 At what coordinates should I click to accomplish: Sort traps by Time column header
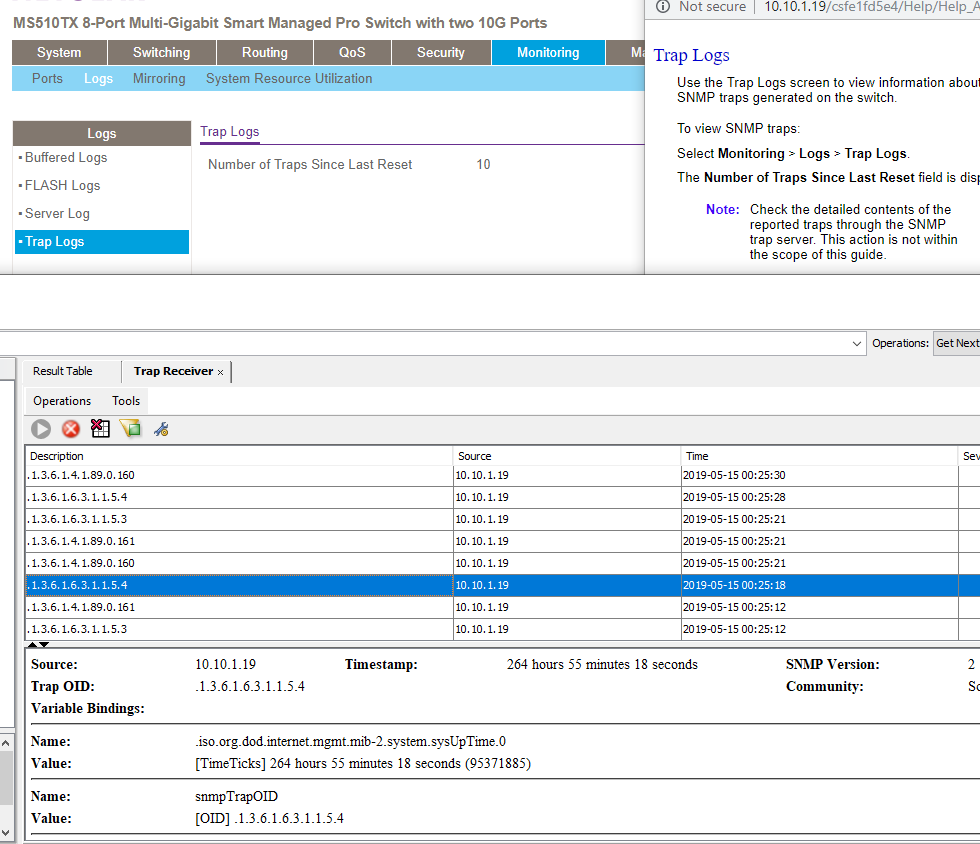tap(819, 456)
